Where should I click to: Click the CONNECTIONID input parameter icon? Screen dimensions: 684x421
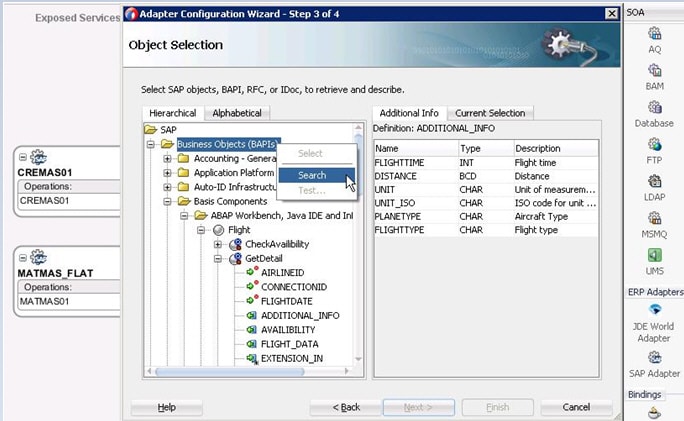(x=252, y=286)
